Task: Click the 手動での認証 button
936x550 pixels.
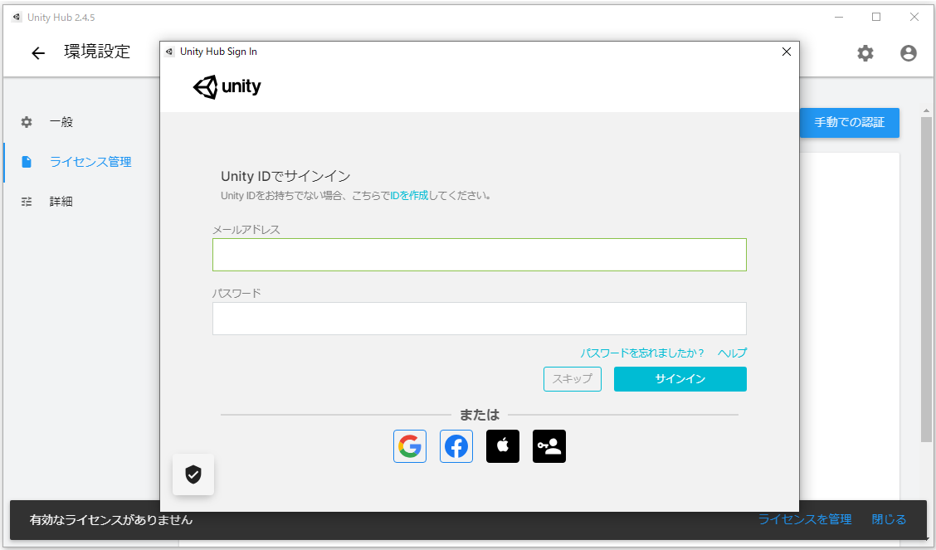Action: point(849,122)
